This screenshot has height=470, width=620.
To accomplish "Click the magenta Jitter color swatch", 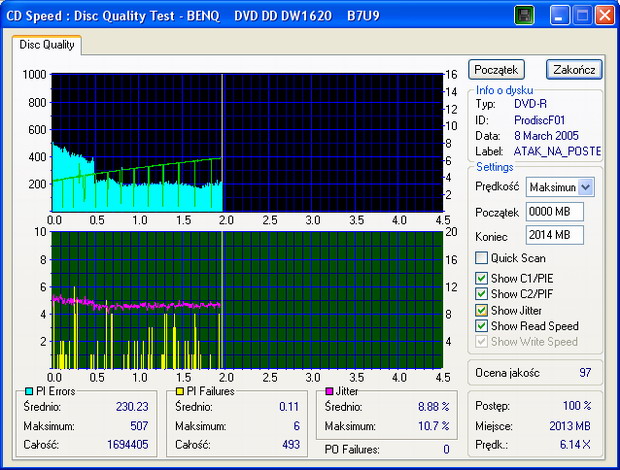I will click(329, 391).
